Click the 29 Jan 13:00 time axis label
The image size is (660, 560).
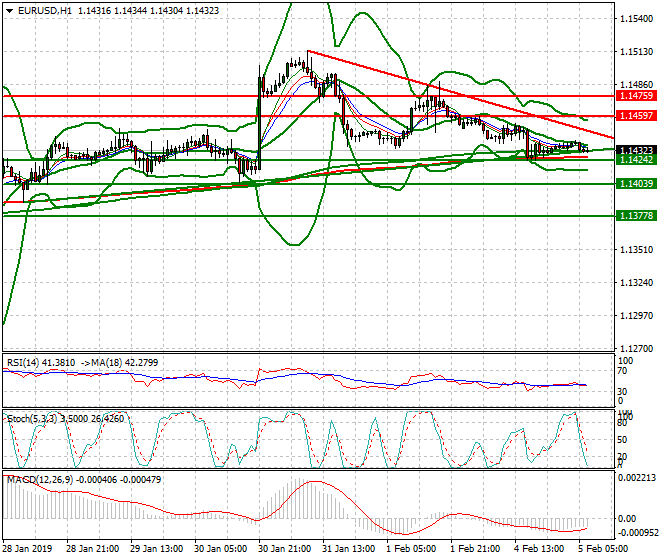point(157,549)
